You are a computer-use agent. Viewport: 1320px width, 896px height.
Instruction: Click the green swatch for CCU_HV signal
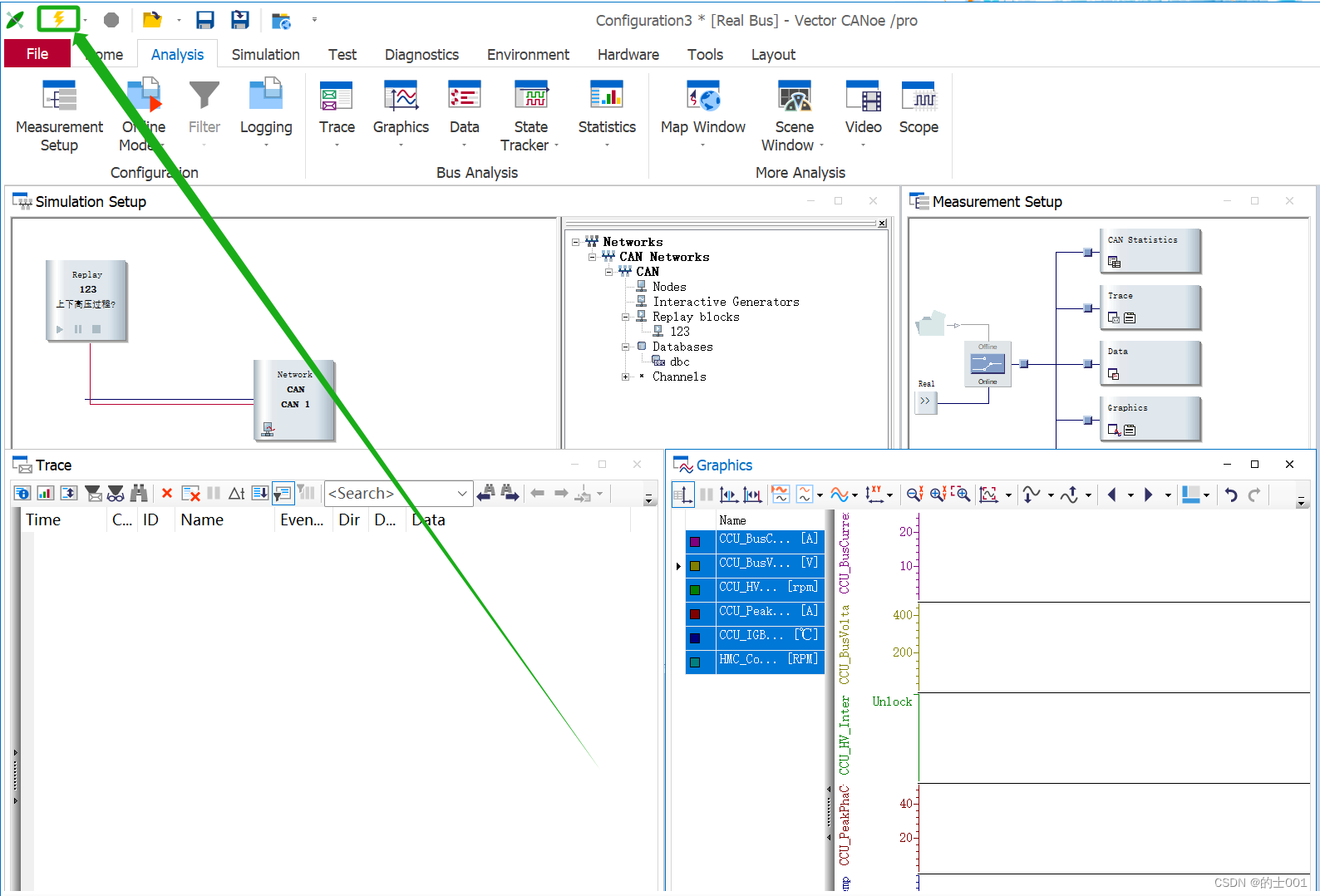tap(695, 589)
